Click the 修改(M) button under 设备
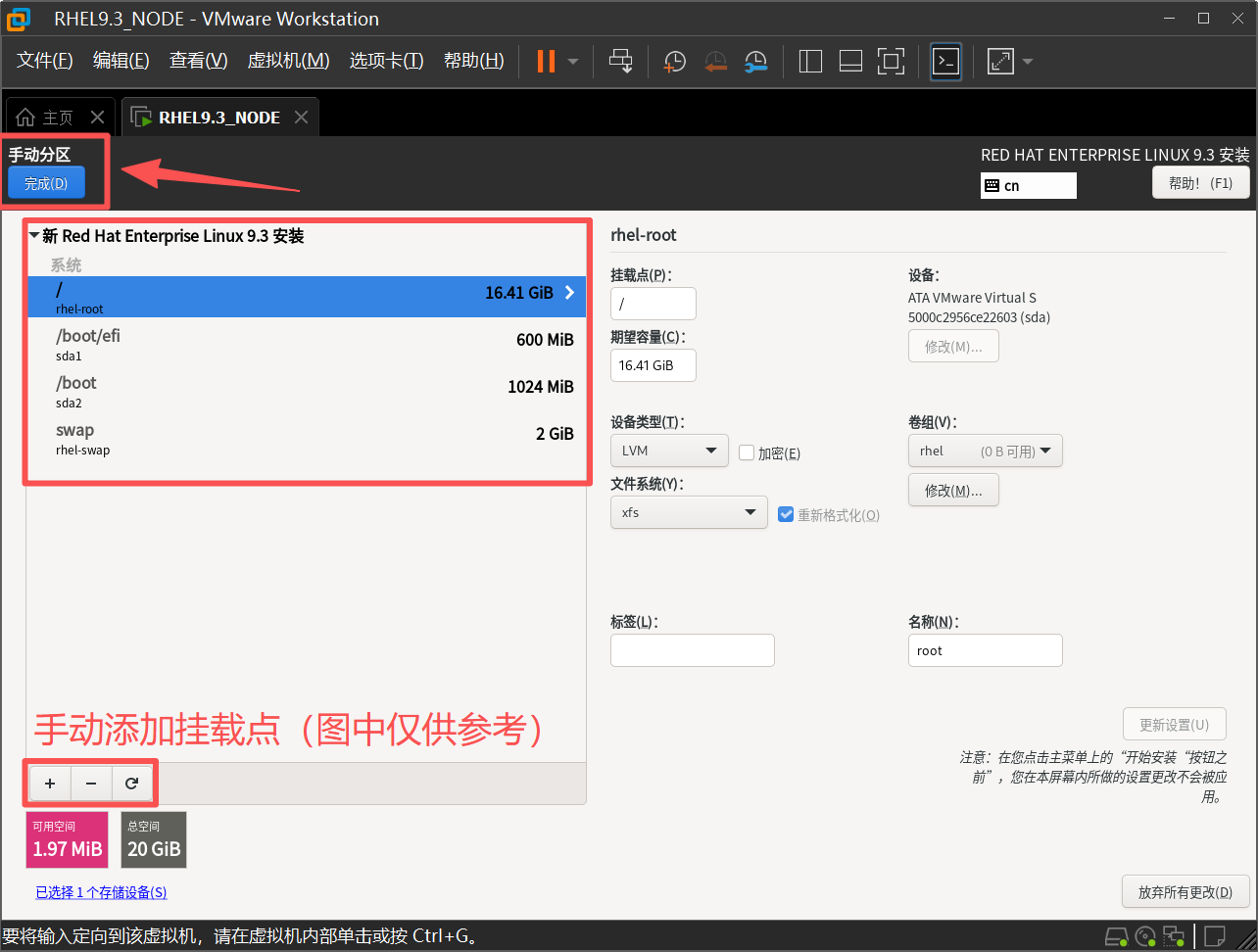 (x=954, y=347)
